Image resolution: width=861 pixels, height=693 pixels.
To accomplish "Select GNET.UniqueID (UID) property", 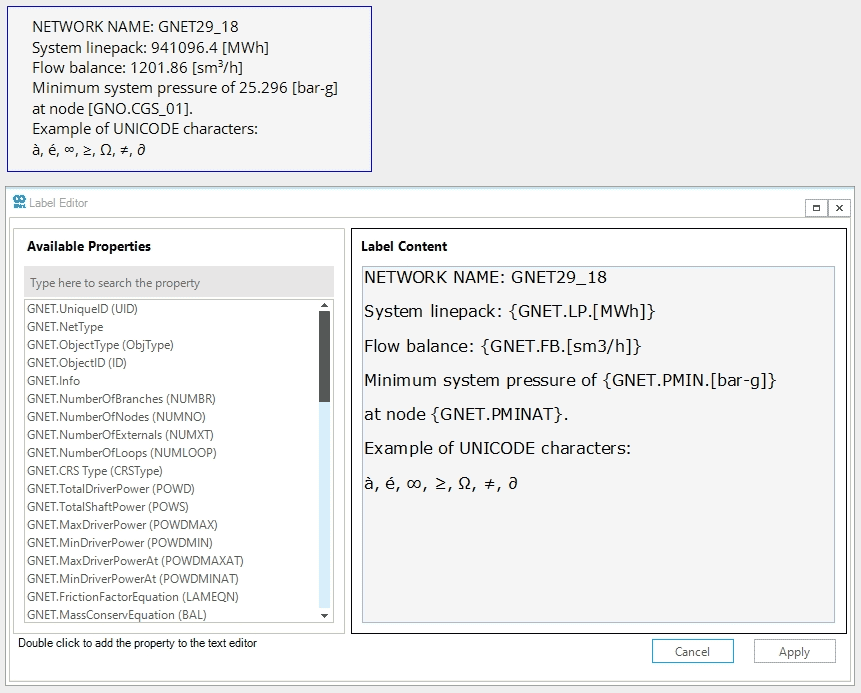I will click(82, 309).
